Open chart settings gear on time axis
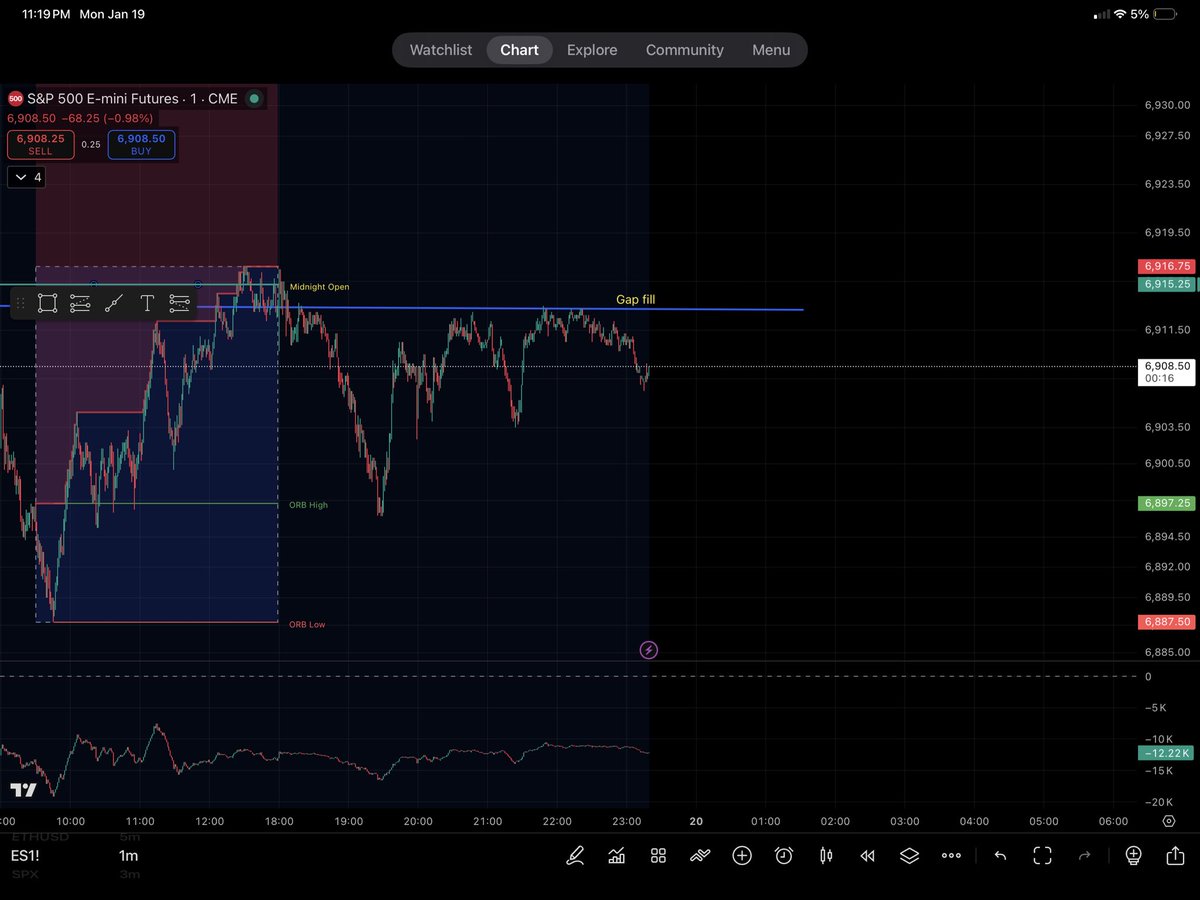Image resolution: width=1200 pixels, height=900 pixels. 1169,822
